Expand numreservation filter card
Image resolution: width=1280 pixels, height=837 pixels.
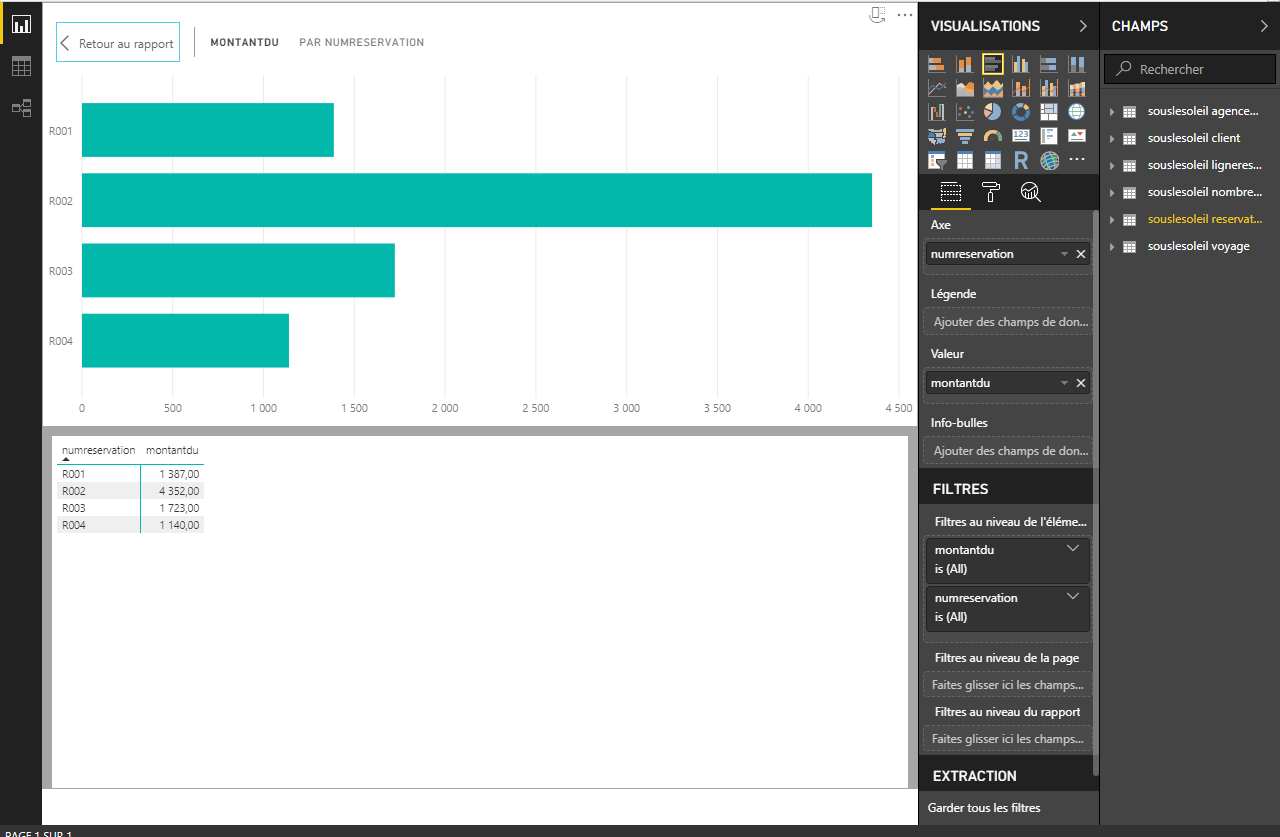[x=1073, y=597]
